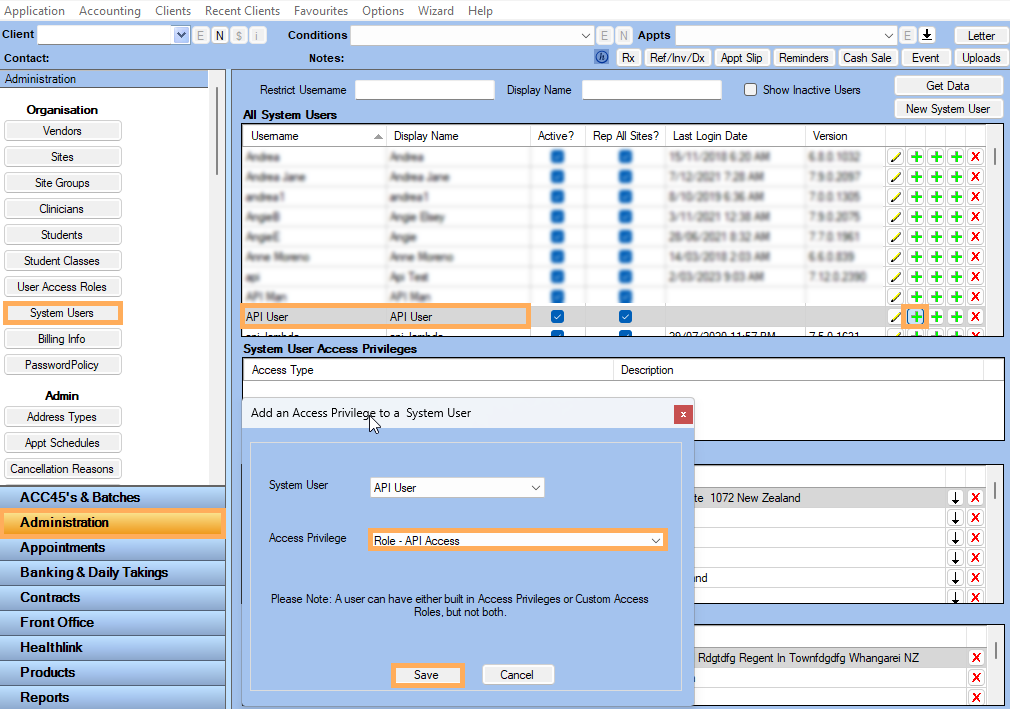1010x709 pixels.
Task: Click the New System User button
Action: pos(948,109)
